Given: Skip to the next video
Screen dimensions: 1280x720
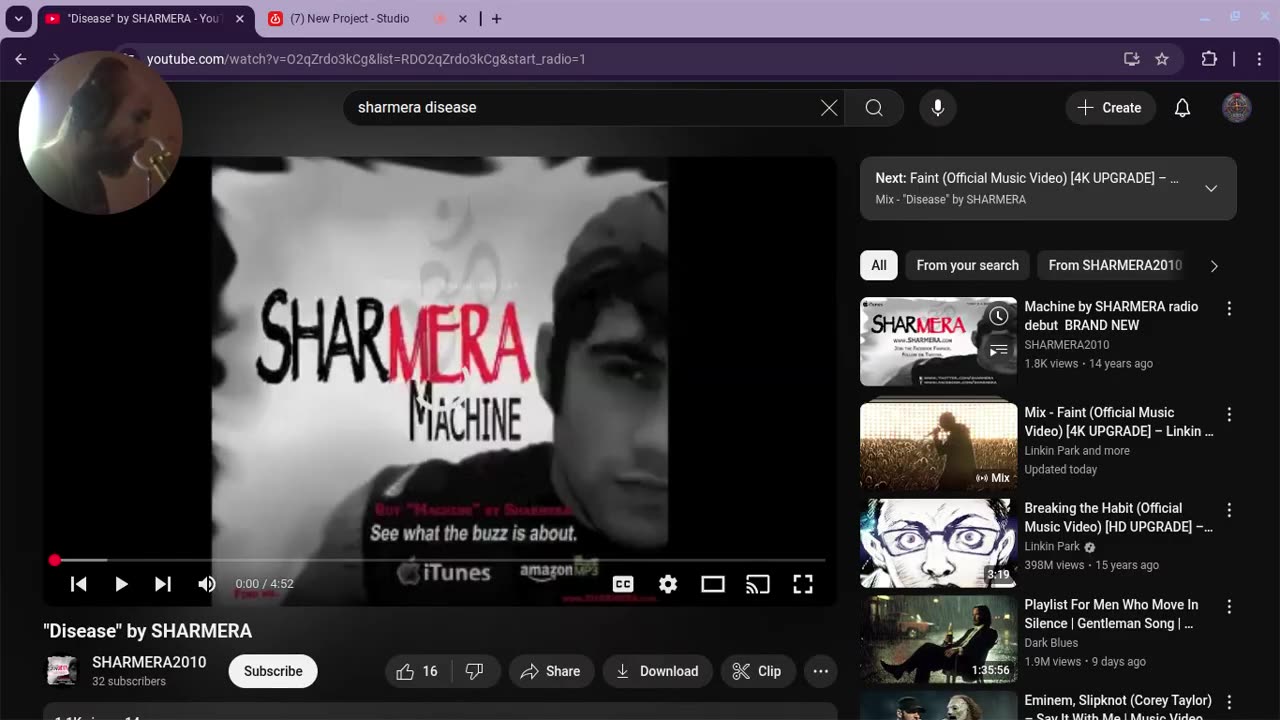Looking at the screenshot, I should [x=163, y=584].
